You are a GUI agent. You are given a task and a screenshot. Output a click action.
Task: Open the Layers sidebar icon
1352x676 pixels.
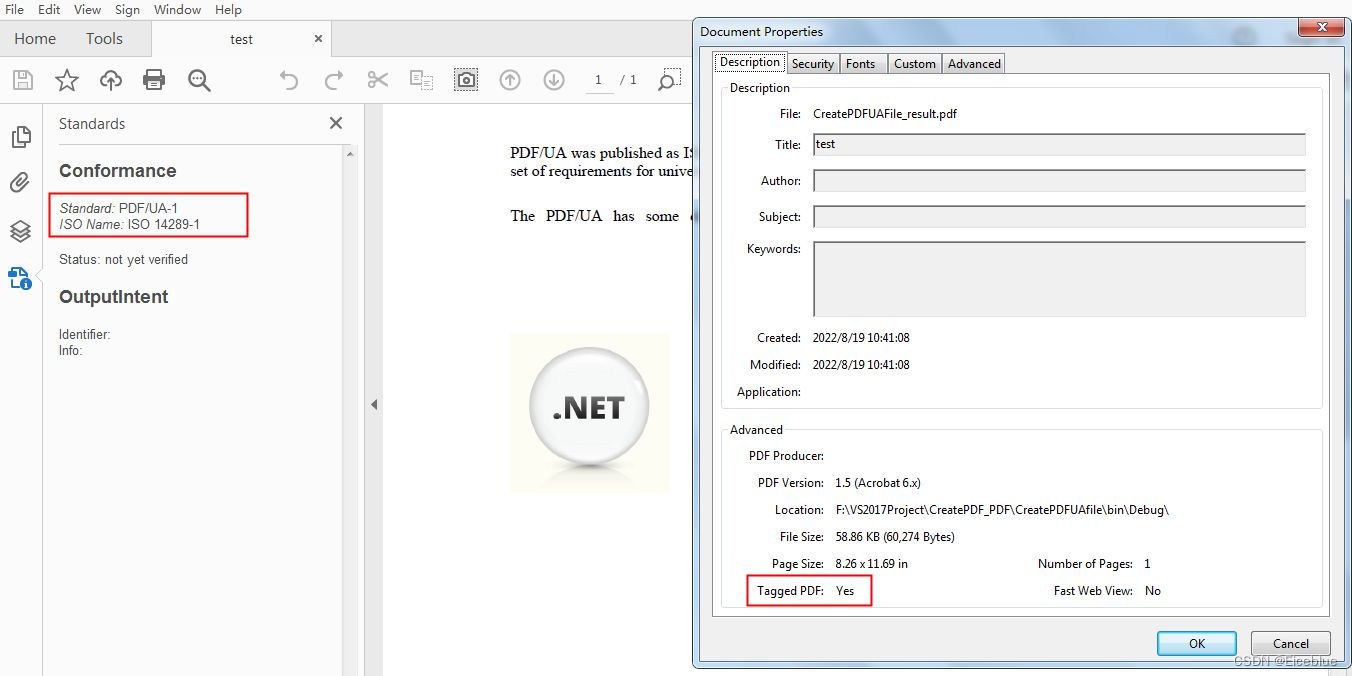[x=20, y=231]
